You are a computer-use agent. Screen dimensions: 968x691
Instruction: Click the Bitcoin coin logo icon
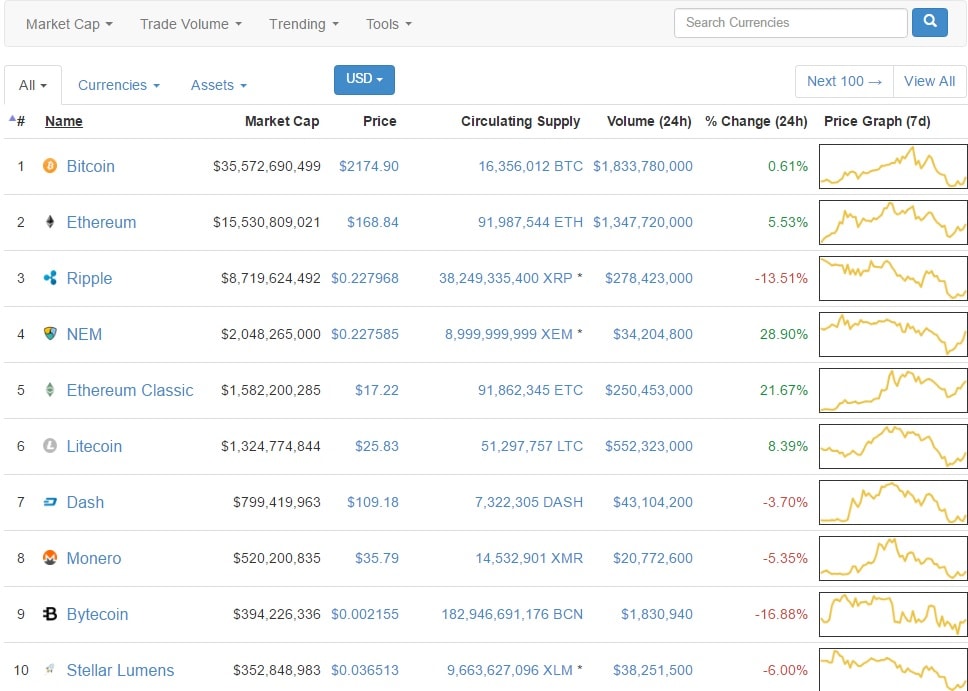point(50,166)
